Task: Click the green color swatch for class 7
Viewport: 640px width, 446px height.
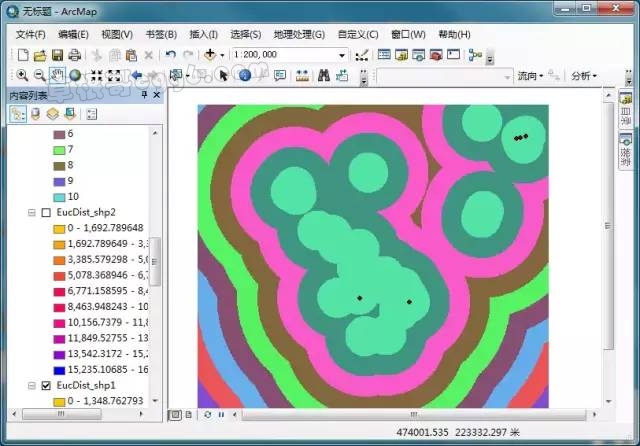Action: click(58, 149)
